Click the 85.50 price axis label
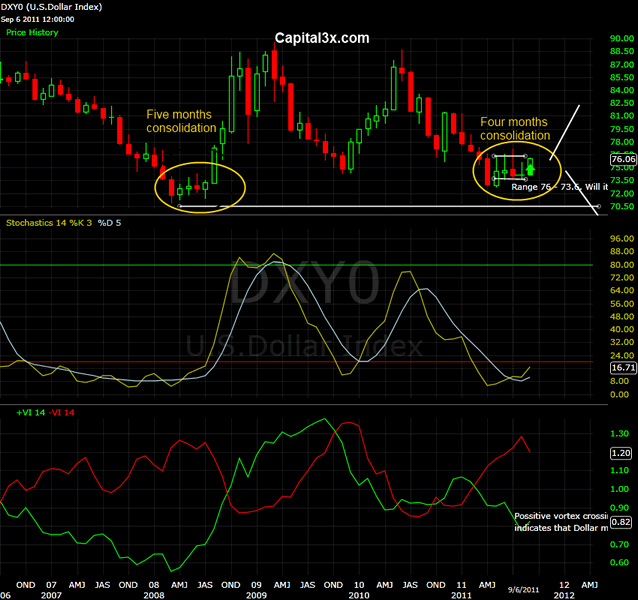This screenshot has height=600, width=638. (622, 77)
